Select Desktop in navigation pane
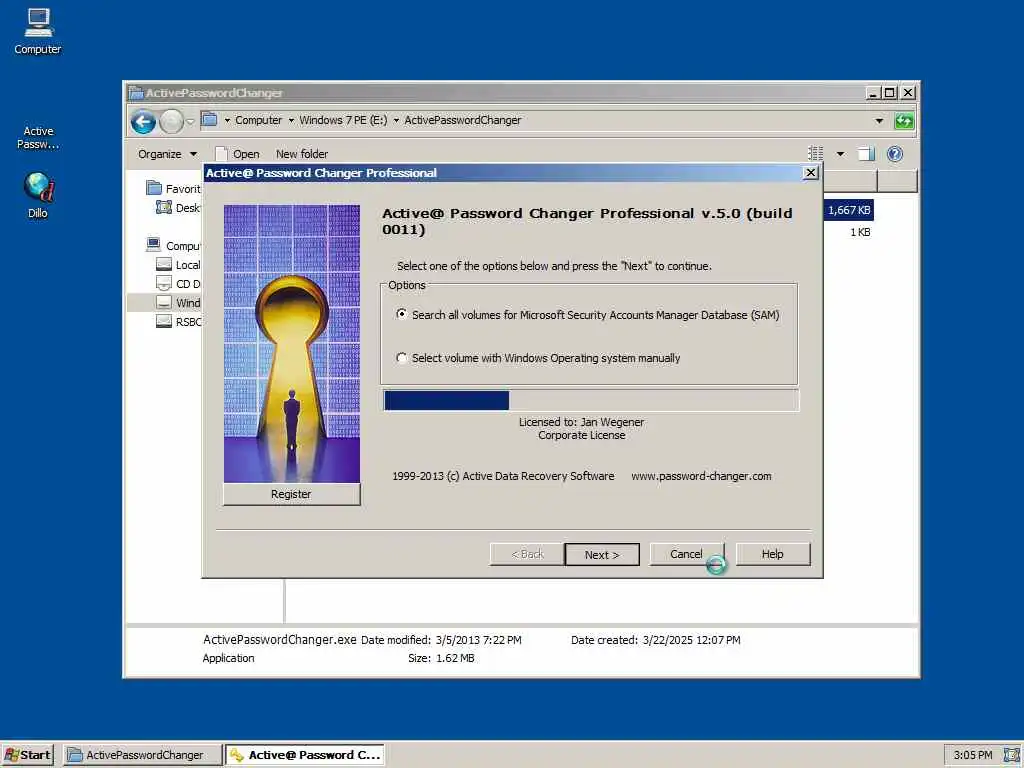Image resolution: width=1024 pixels, height=768 pixels. coord(178,208)
